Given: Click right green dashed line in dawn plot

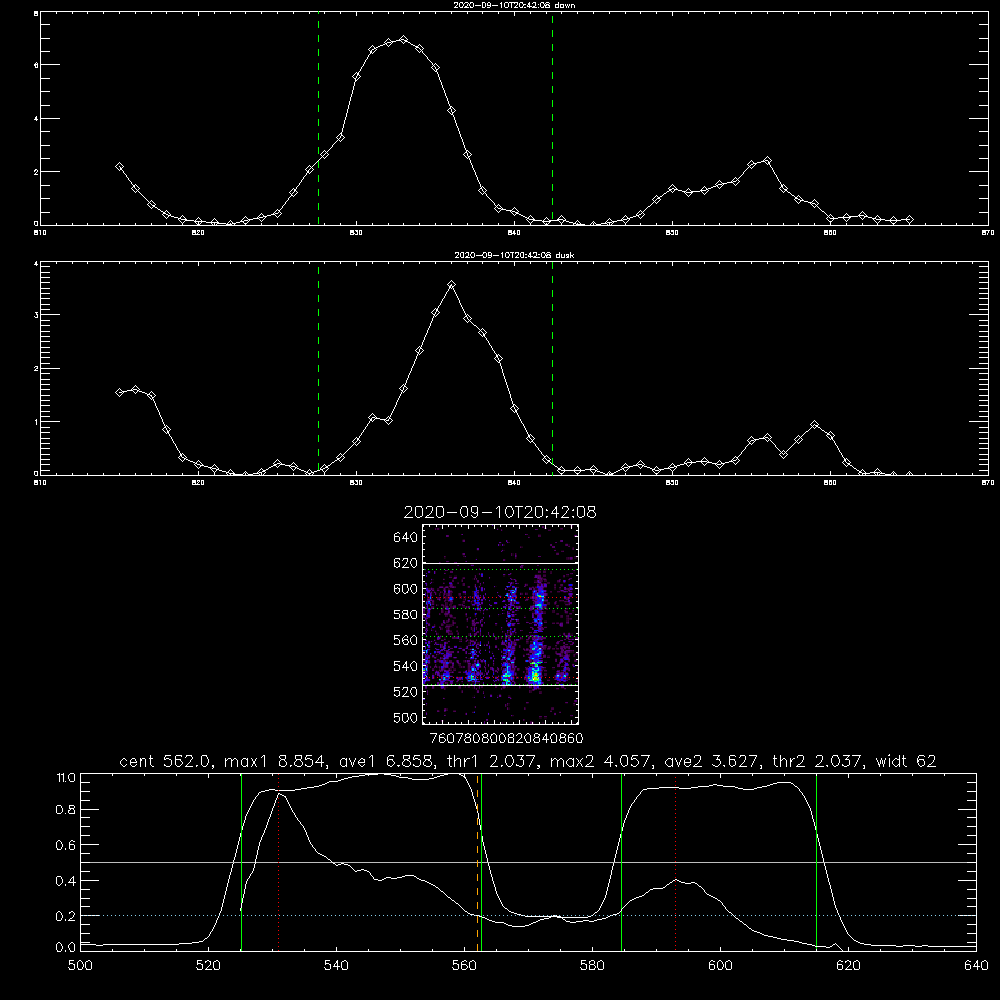Looking at the screenshot, I should coord(552,119).
